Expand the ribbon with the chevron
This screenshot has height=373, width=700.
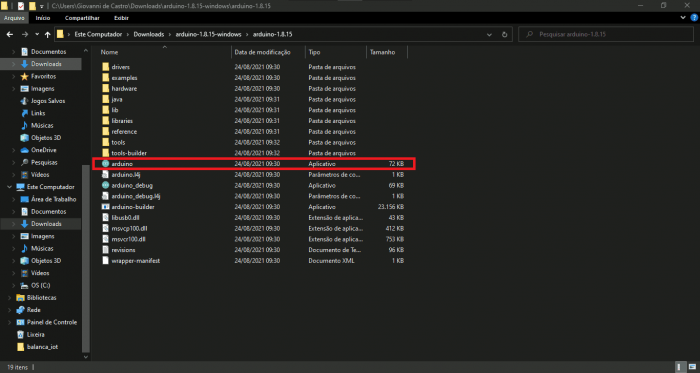pyautogui.click(x=683, y=18)
